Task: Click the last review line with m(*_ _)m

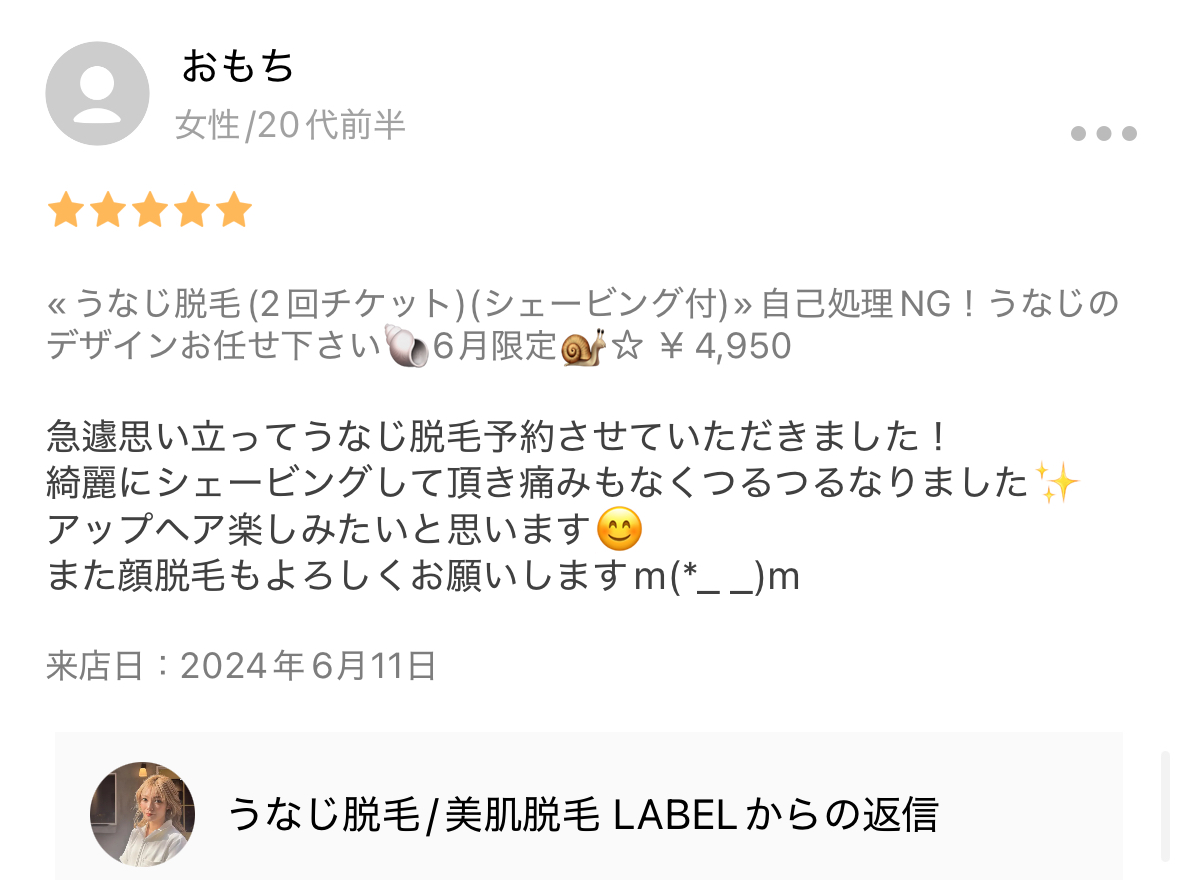Action: [x=423, y=576]
